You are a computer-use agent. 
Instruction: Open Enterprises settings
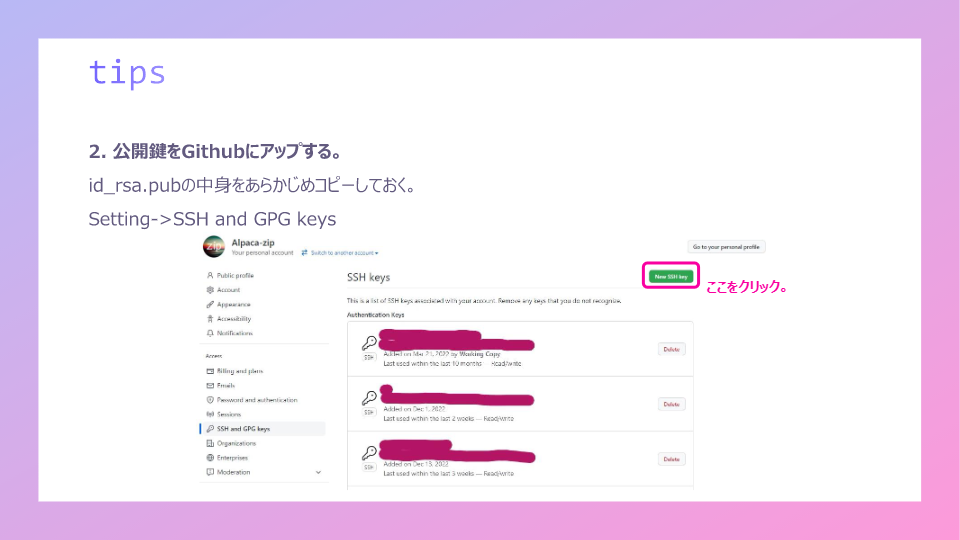[232, 458]
